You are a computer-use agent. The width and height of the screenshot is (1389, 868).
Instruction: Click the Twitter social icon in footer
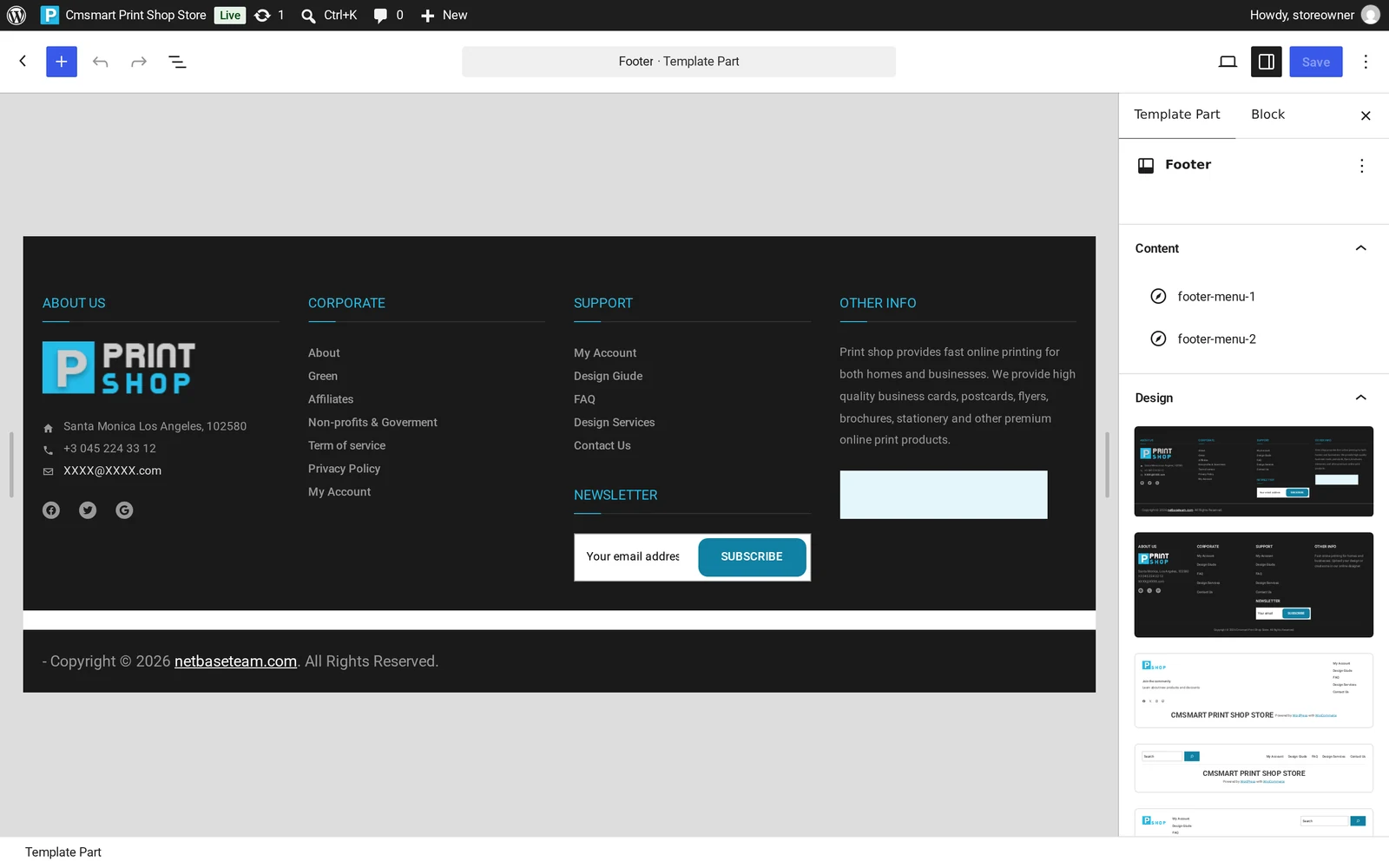coord(88,510)
